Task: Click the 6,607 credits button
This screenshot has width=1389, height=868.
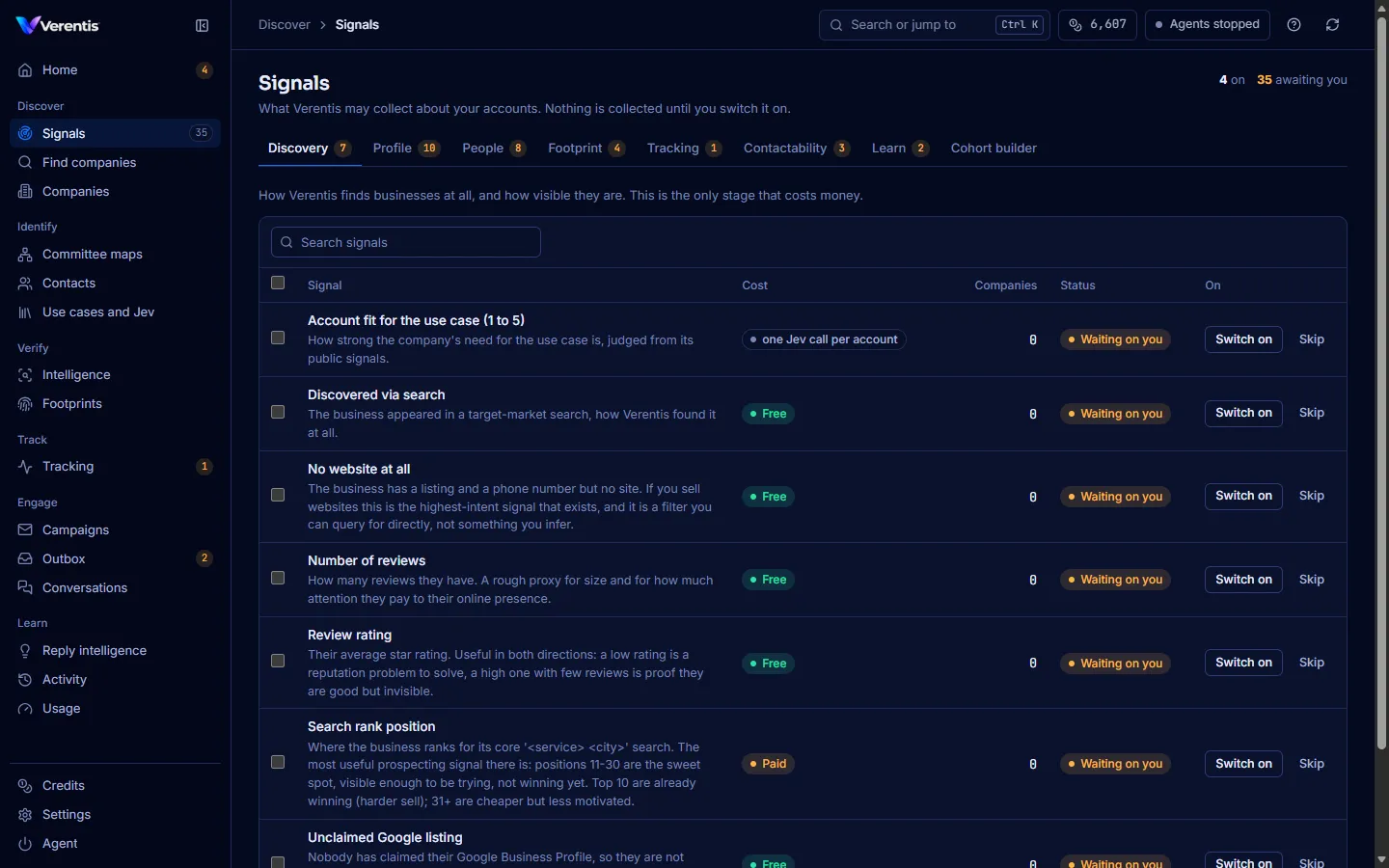Action: point(1098,25)
